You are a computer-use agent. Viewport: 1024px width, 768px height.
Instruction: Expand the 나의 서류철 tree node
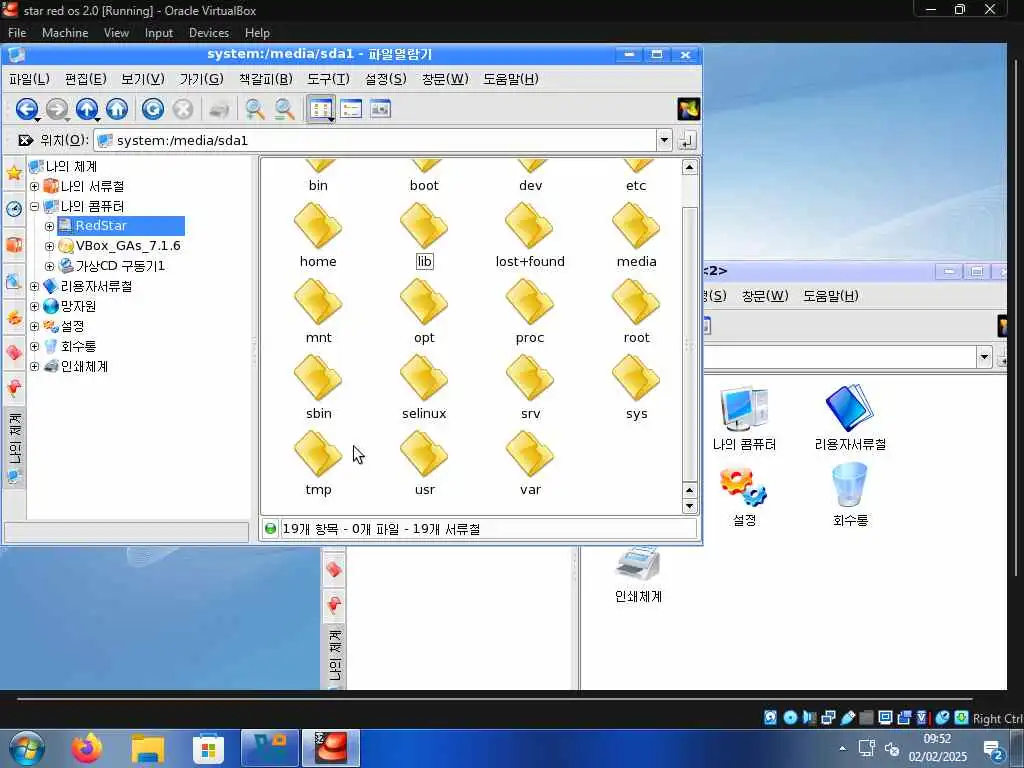[x=35, y=187]
